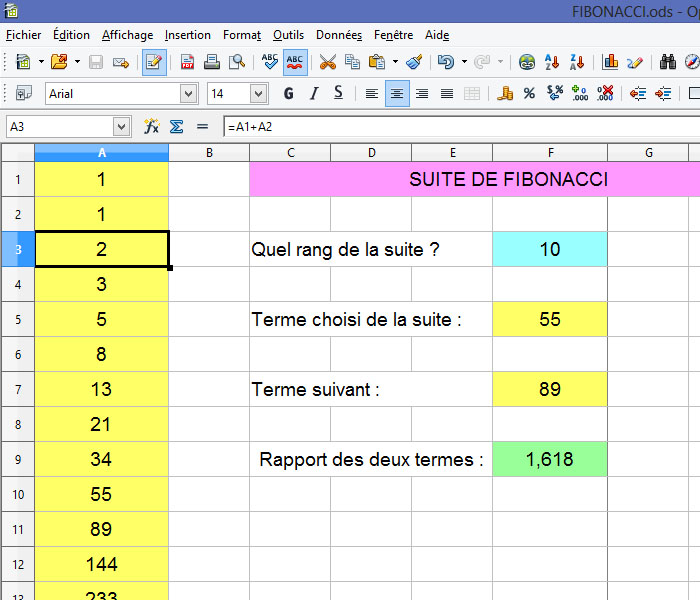
Task: Select cyan cell containing 10
Action: pyautogui.click(x=550, y=249)
